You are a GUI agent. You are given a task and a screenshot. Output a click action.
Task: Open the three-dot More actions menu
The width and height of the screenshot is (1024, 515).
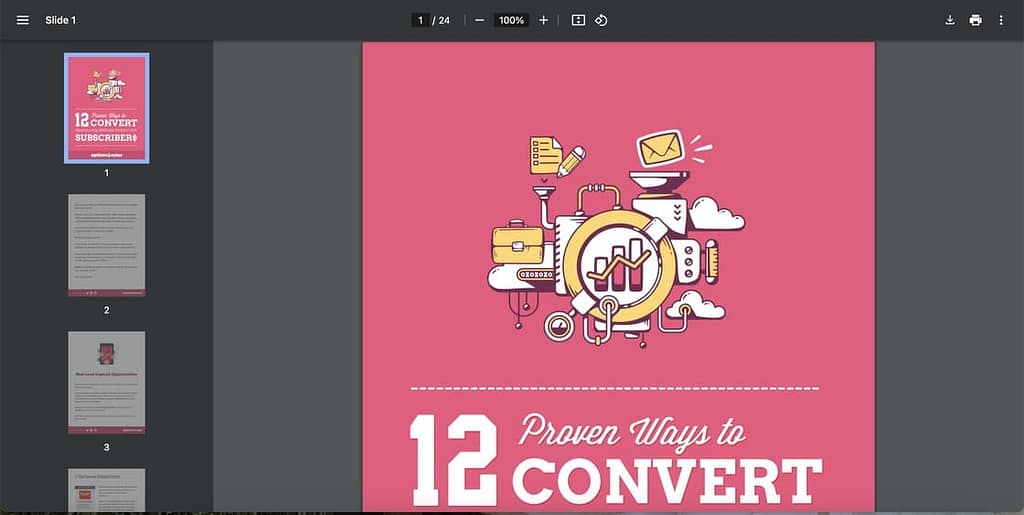1001,20
